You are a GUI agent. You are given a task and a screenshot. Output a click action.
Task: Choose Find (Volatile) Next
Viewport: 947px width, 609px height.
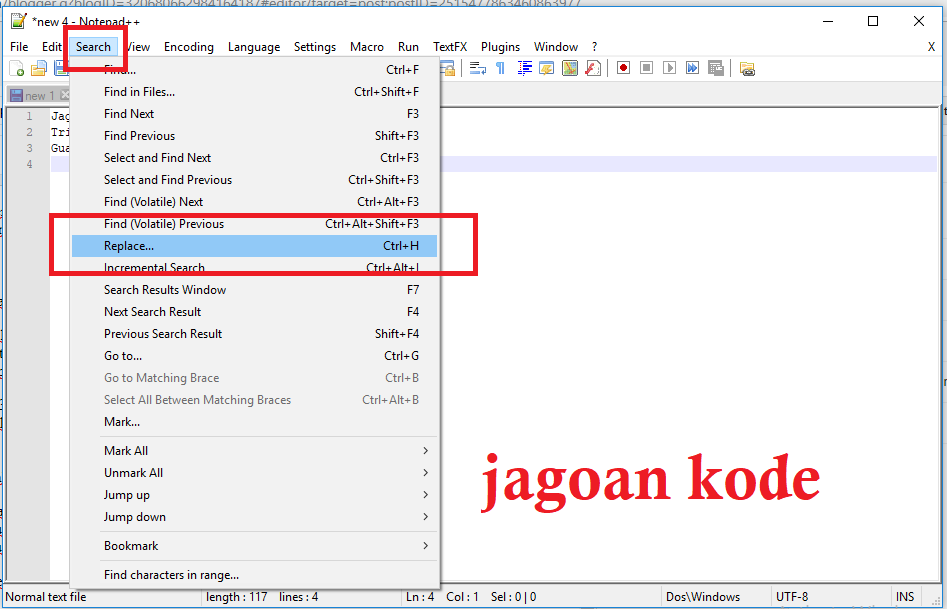[254, 202]
